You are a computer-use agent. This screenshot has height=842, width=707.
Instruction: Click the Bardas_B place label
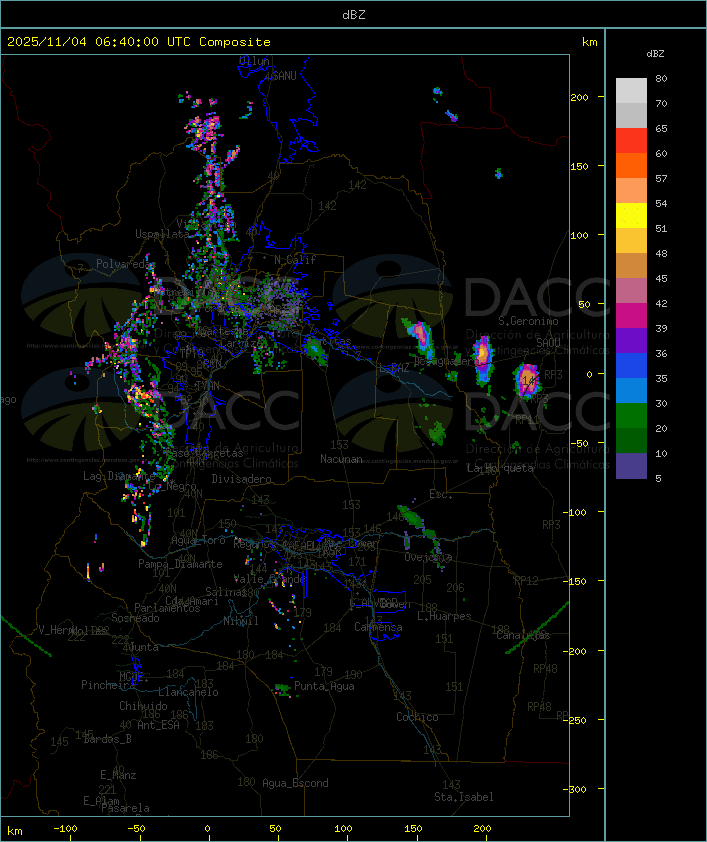107,739
